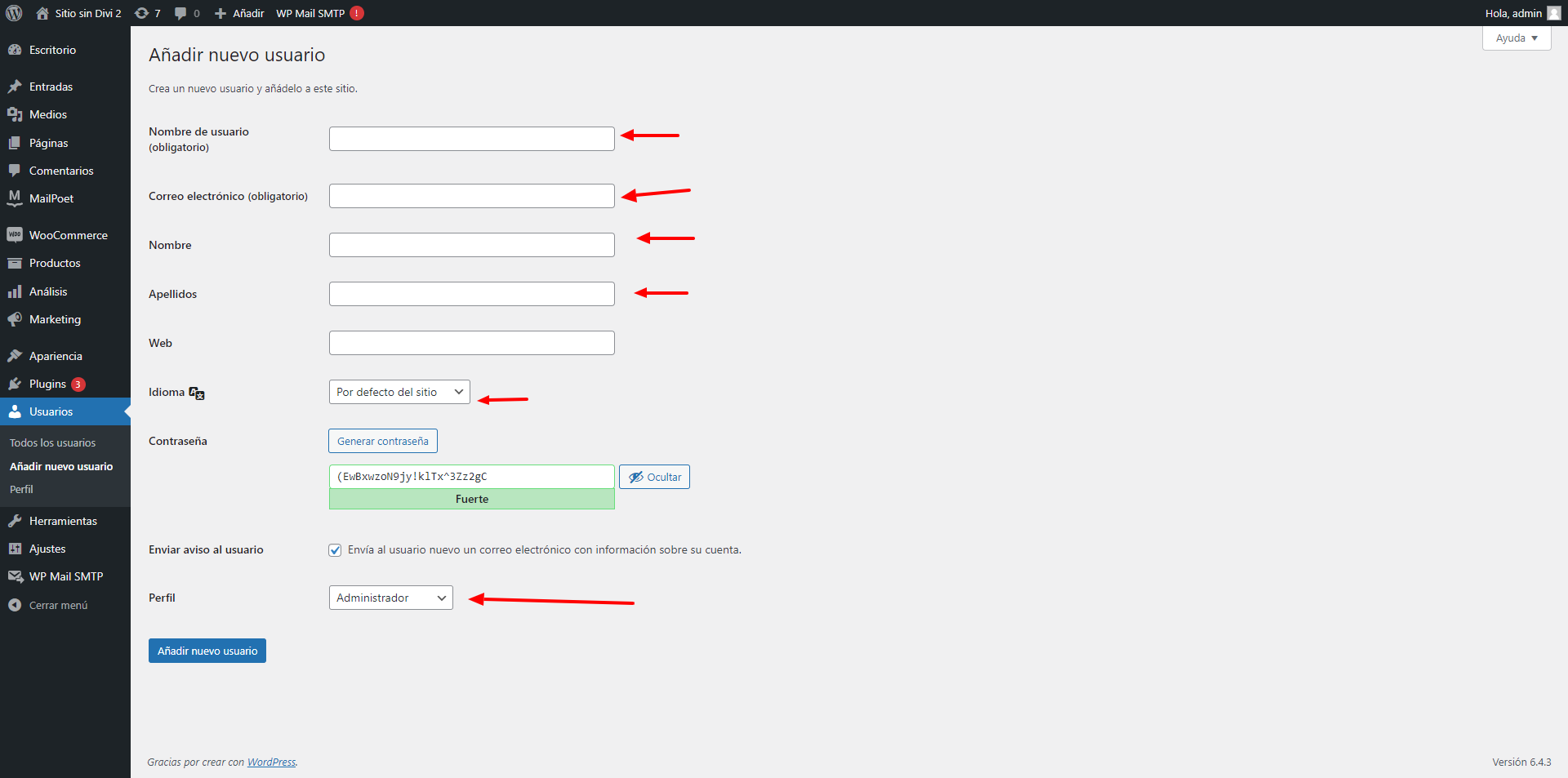Image resolution: width=1568 pixels, height=778 pixels.
Task: Click the Cerrar menú label
Action: [58, 605]
